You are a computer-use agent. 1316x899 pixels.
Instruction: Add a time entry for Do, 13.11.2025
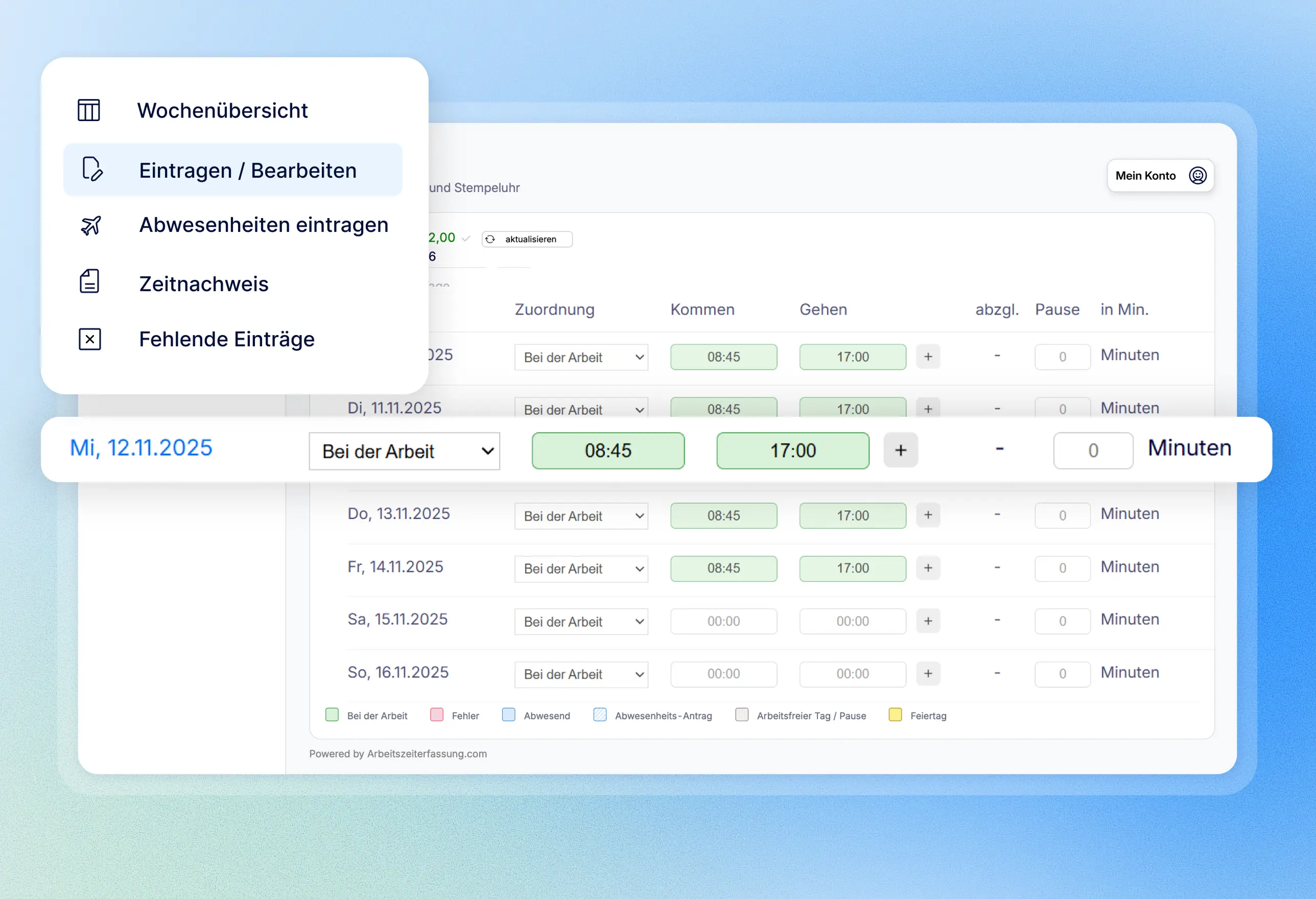click(x=928, y=515)
